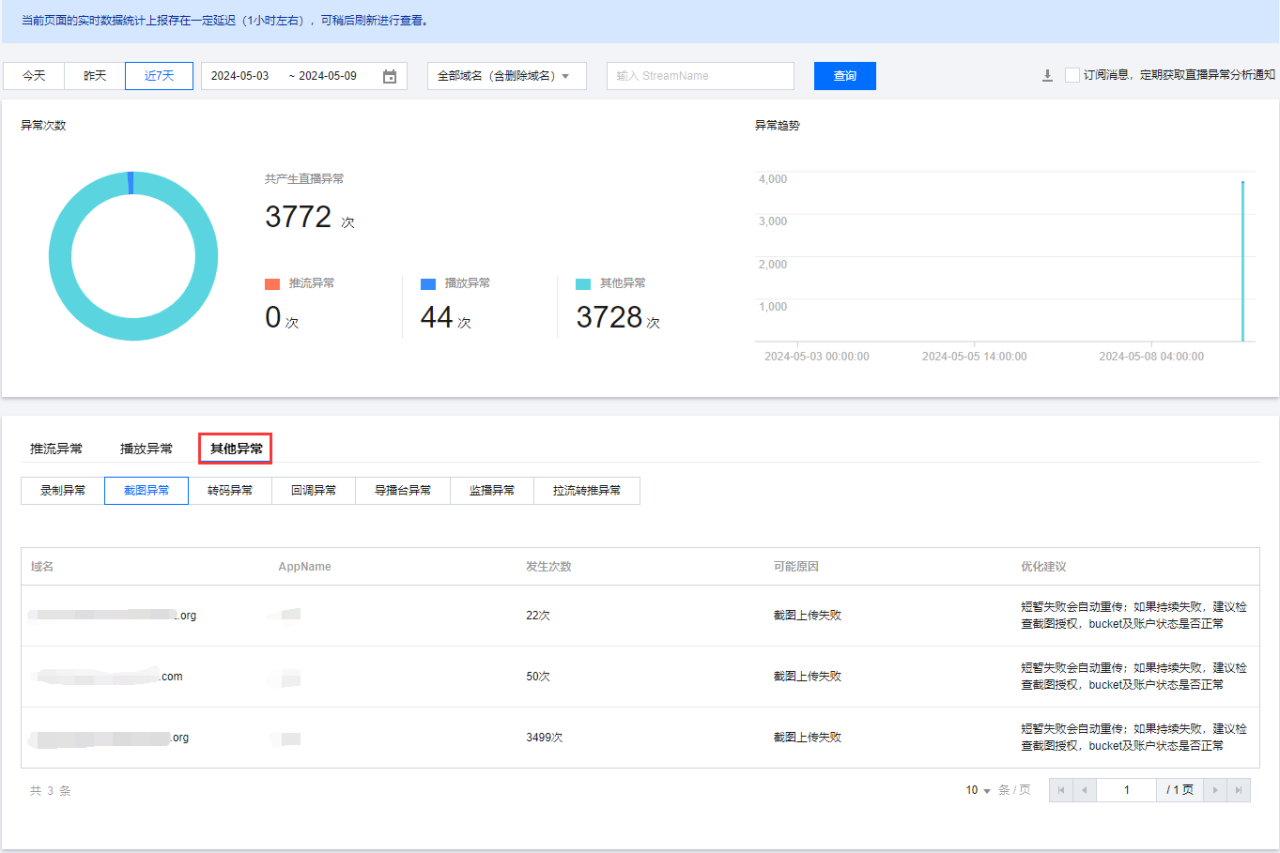Click the download icon near subscribe option
Screen dimensions: 1280x853
tap(1047, 76)
